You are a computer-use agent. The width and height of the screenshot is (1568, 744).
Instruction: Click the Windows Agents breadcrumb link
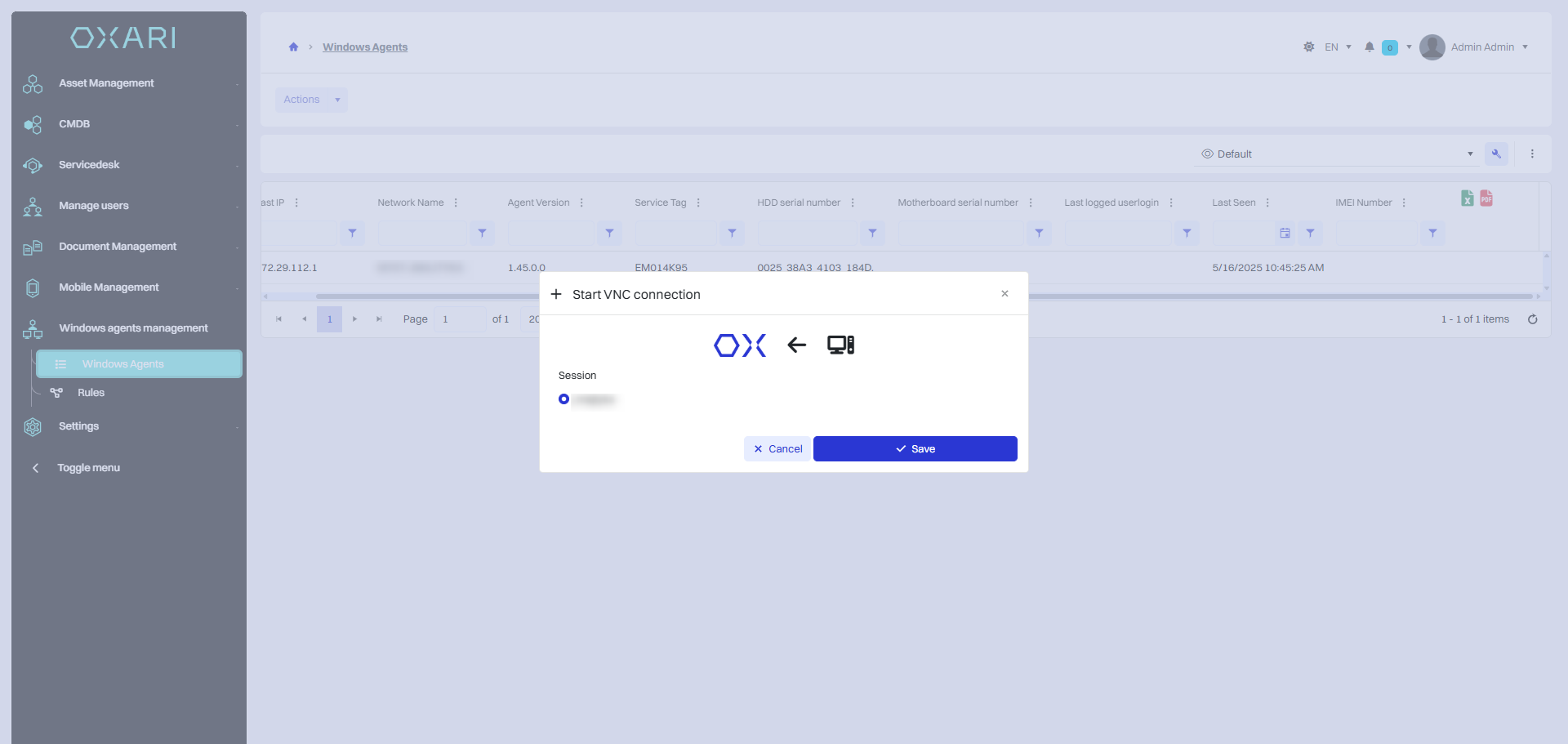pos(365,47)
